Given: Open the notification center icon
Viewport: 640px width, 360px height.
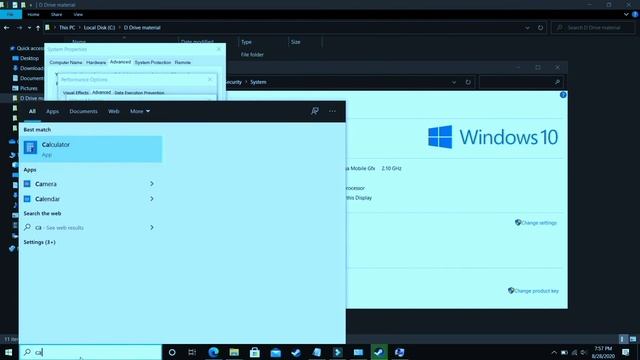Looking at the screenshot, I should click(626, 352).
